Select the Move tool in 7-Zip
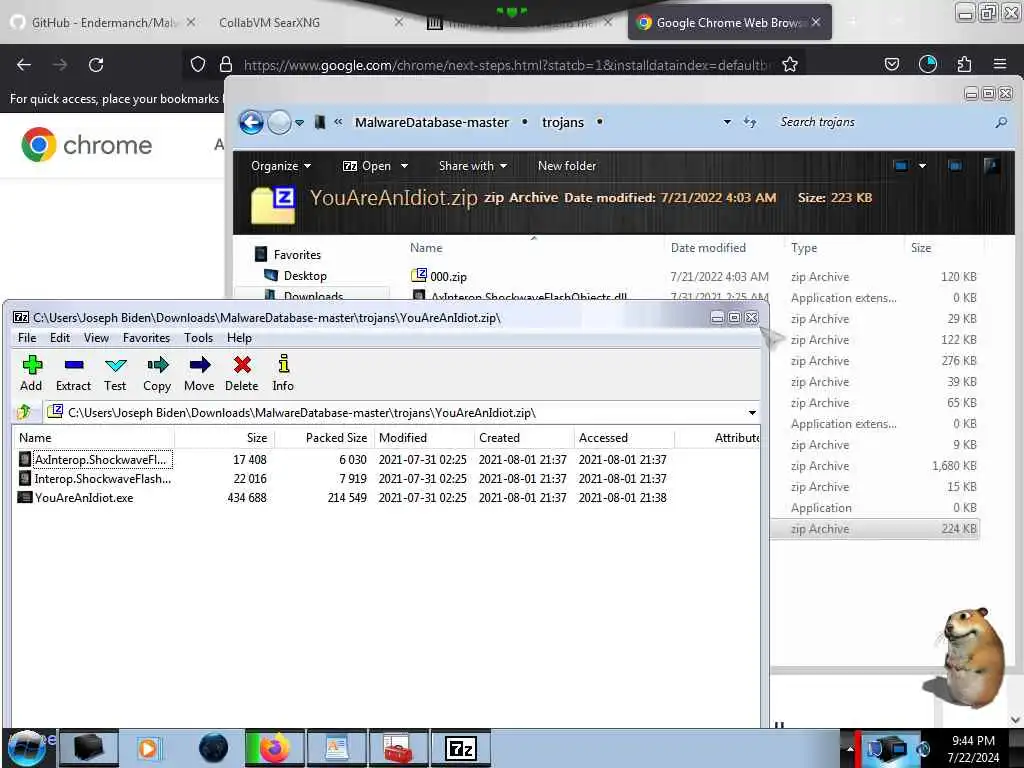 click(x=199, y=374)
